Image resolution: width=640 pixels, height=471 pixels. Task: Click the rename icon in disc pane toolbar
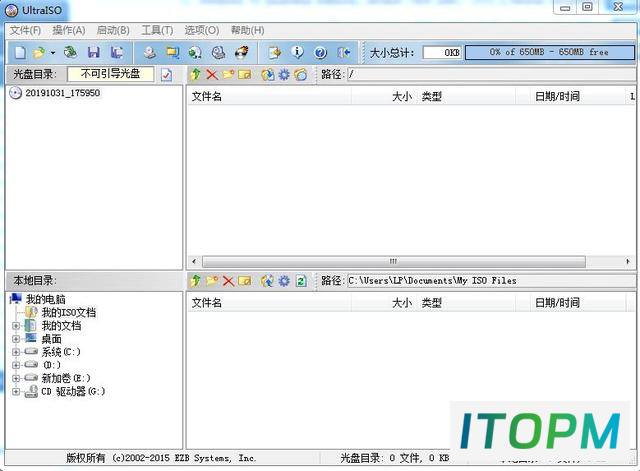244,75
